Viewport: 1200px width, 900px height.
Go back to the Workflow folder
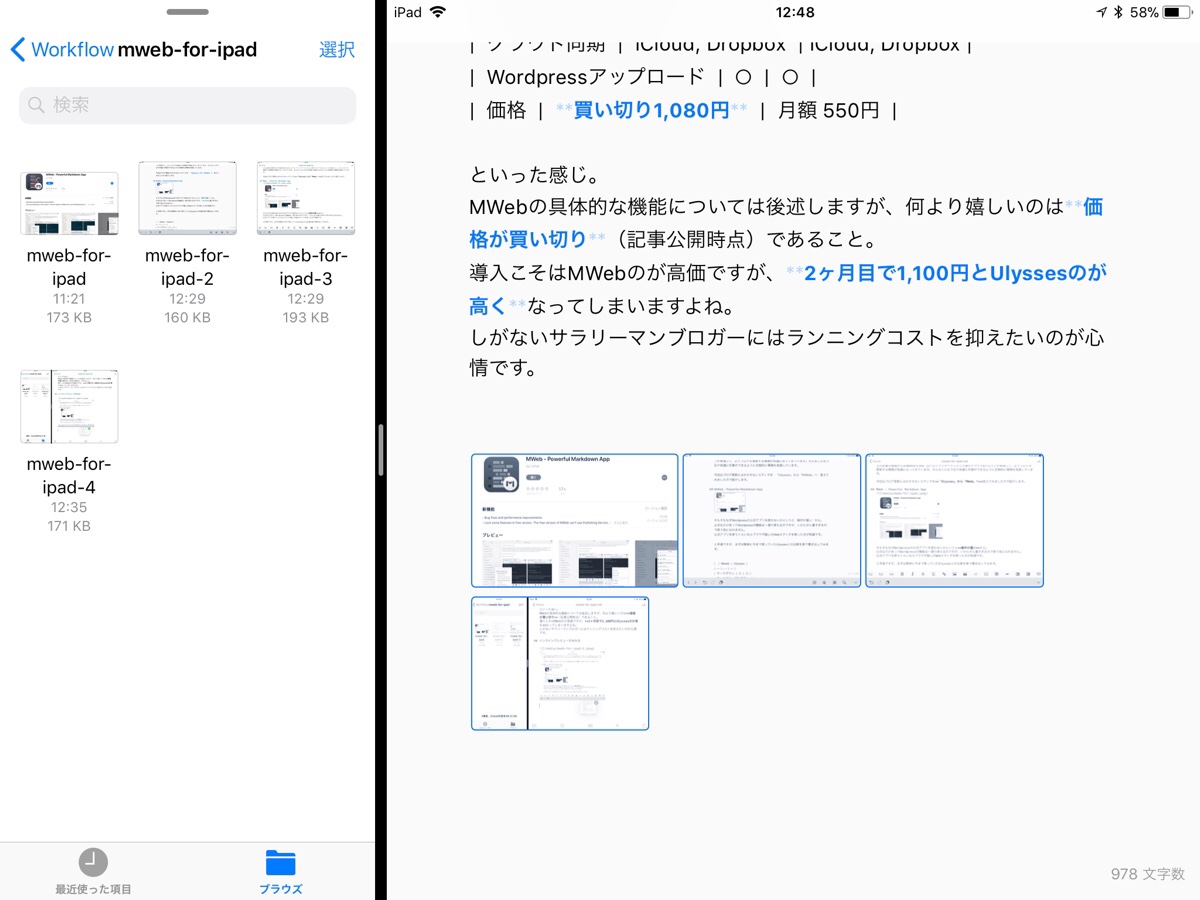61,50
